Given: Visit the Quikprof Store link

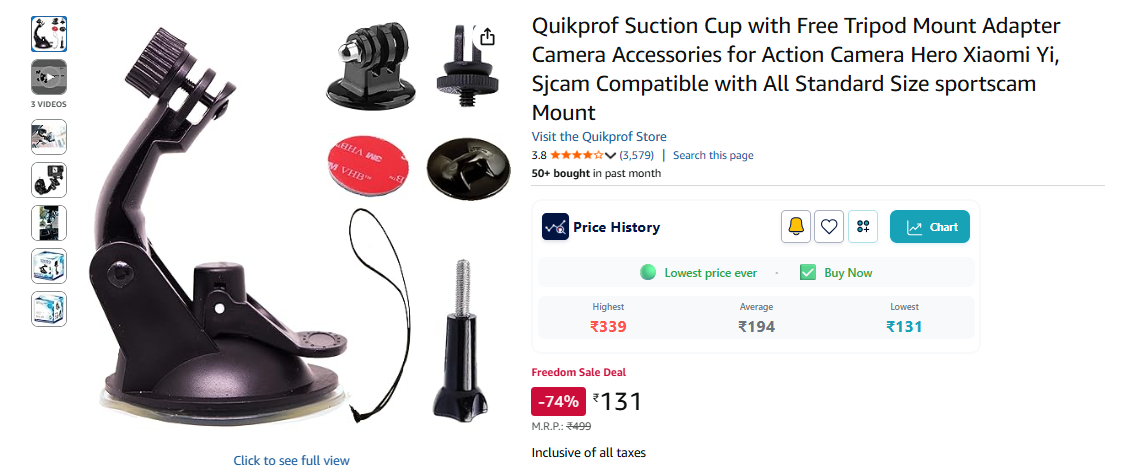Looking at the screenshot, I should [599, 136].
